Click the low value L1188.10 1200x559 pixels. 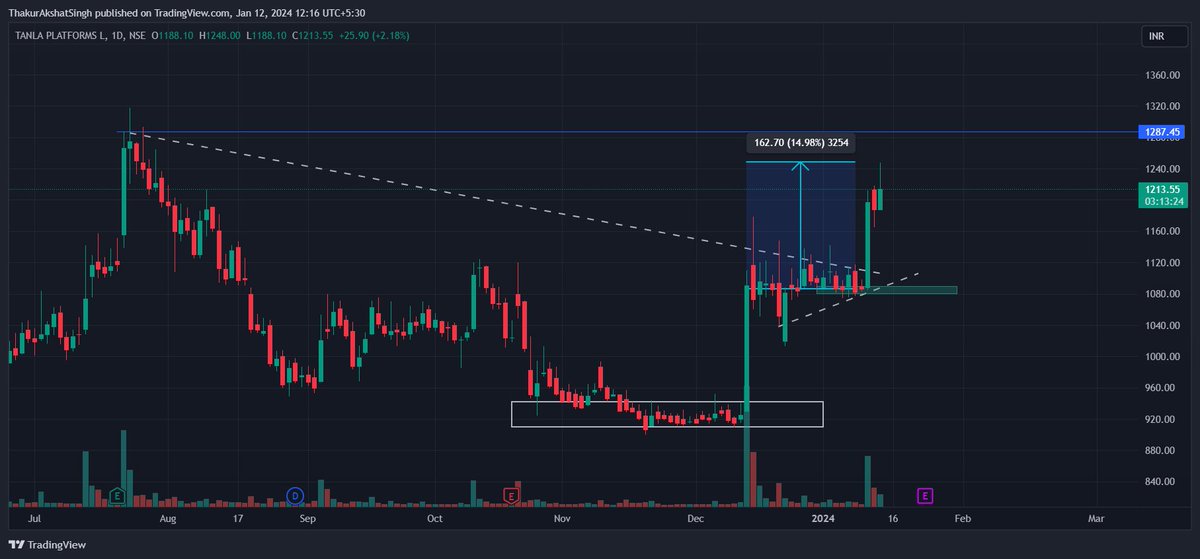[266, 36]
